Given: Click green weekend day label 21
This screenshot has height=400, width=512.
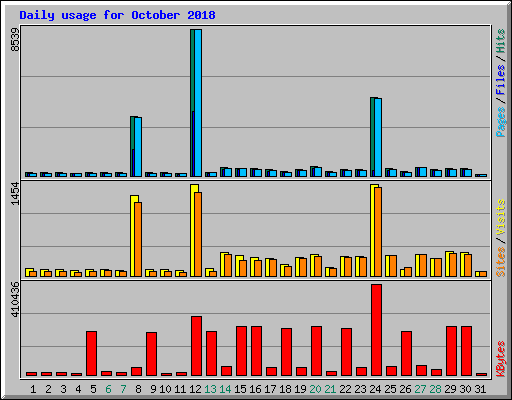Looking at the screenshot, I should (x=330, y=389).
